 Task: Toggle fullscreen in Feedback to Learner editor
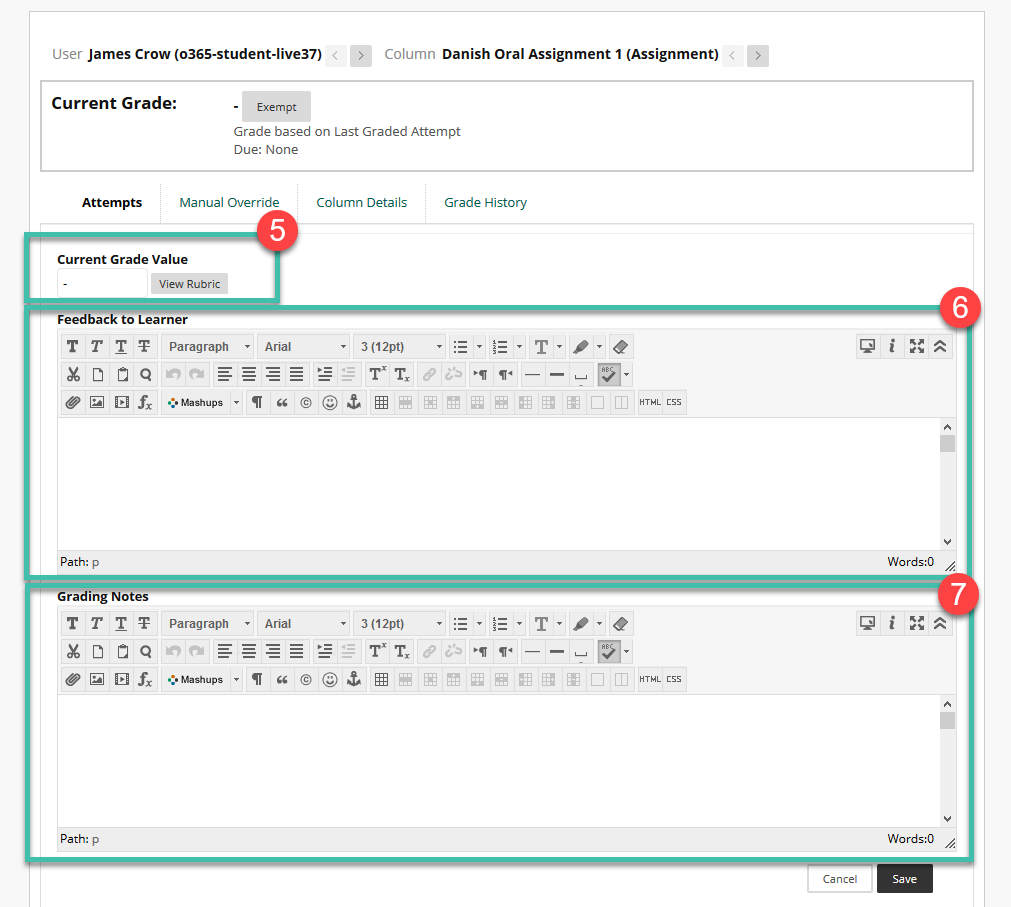coord(917,347)
